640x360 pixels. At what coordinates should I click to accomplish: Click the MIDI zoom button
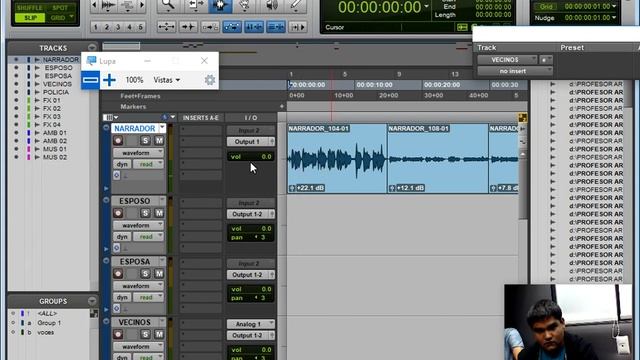coord(127,5)
